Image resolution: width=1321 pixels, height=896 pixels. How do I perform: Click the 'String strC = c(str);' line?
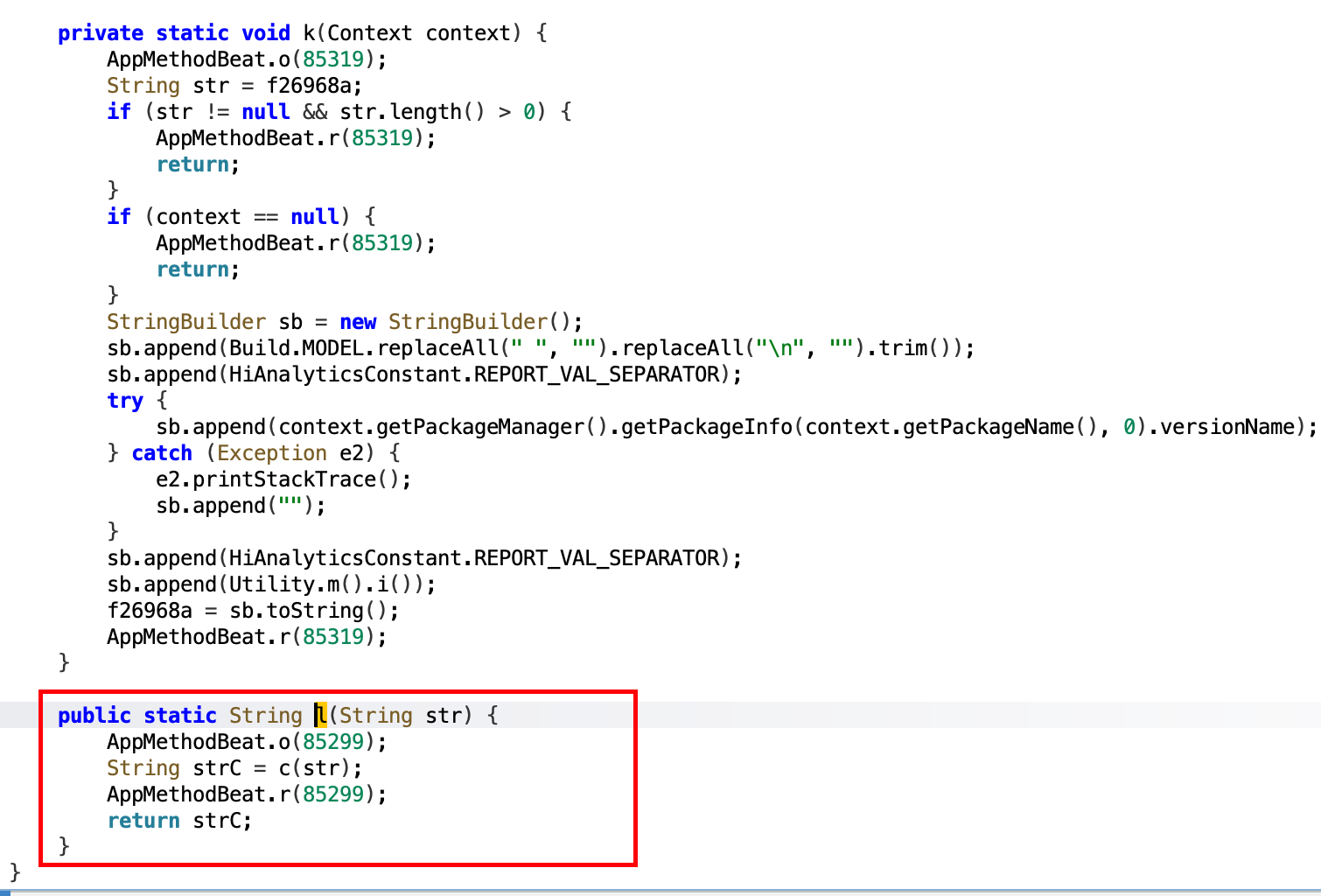coord(234,768)
